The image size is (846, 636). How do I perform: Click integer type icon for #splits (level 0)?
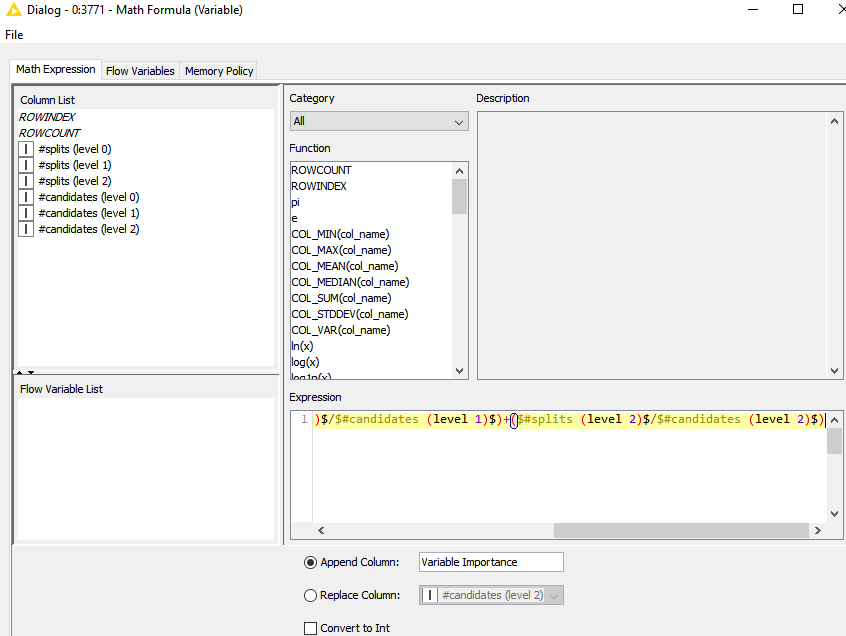point(26,149)
